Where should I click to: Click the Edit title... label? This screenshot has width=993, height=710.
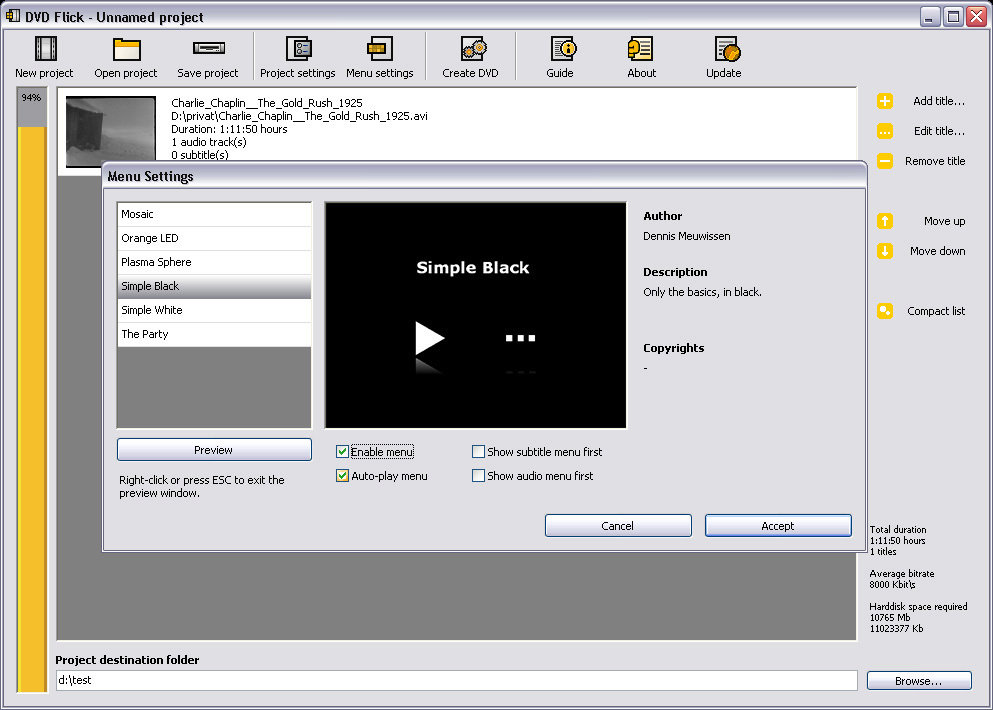point(939,131)
